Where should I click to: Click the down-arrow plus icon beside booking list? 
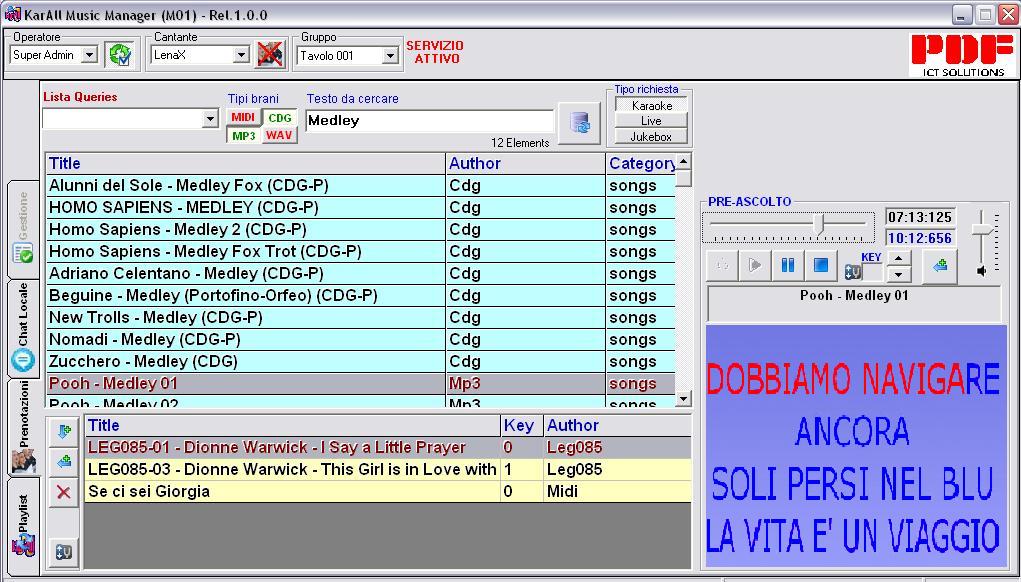coord(64,432)
